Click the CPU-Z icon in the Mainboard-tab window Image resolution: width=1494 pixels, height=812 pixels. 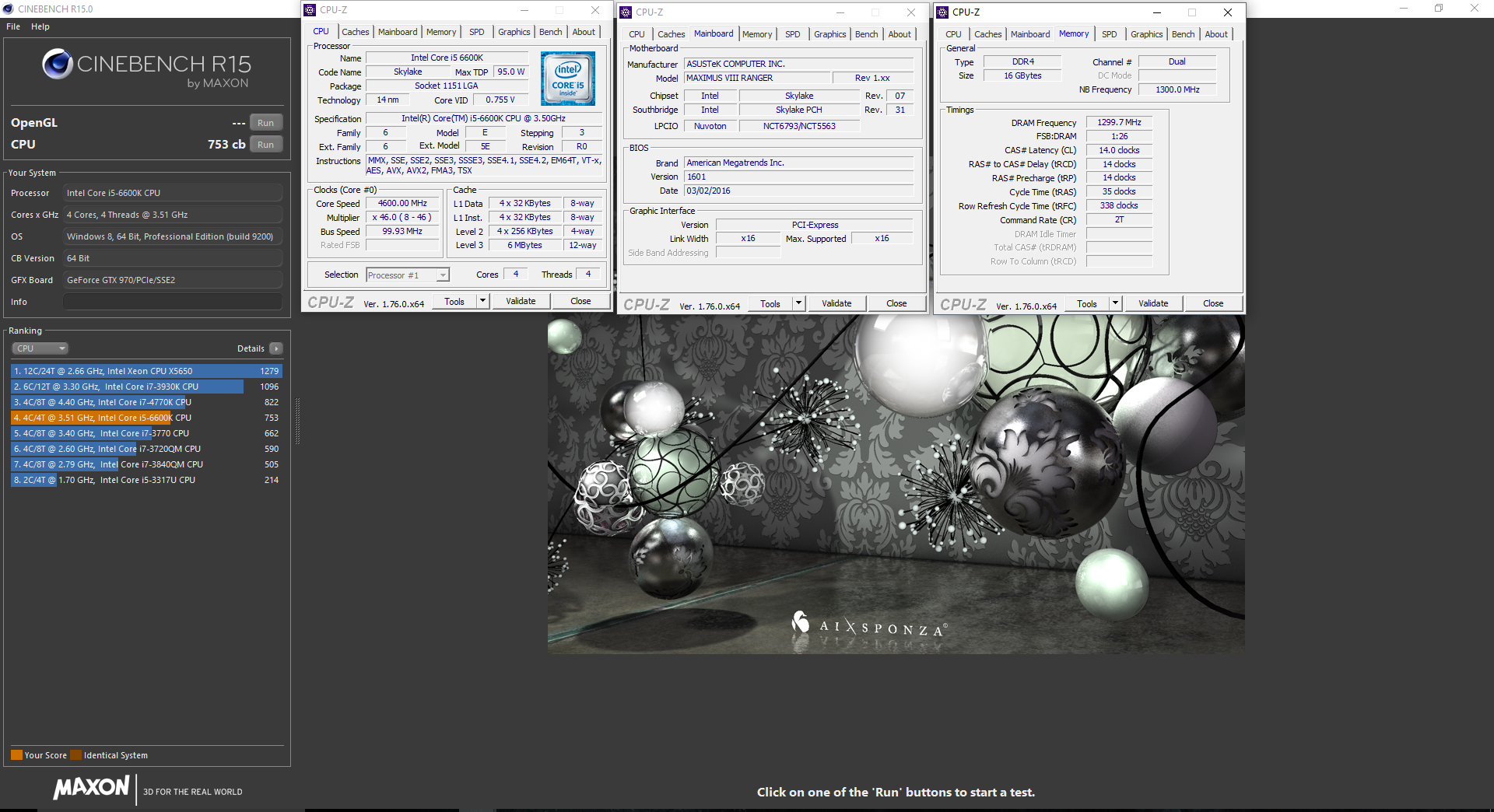click(626, 12)
